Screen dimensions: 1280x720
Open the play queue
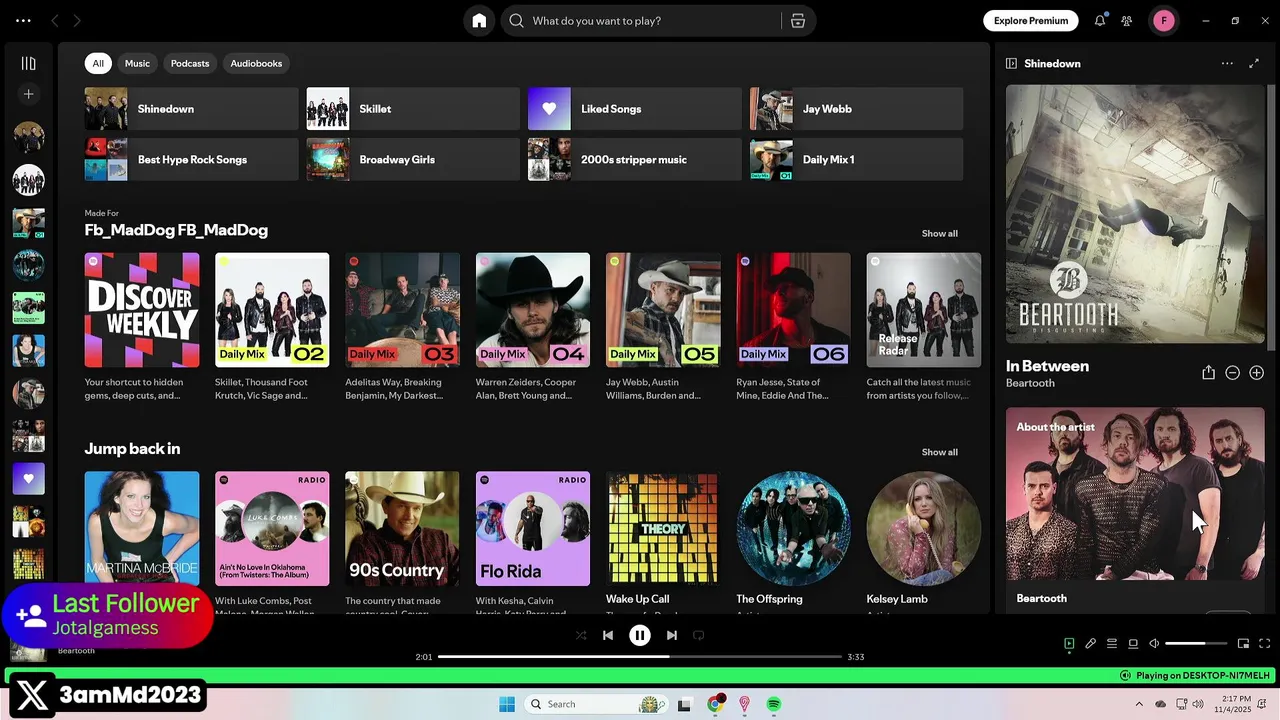(1111, 644)
